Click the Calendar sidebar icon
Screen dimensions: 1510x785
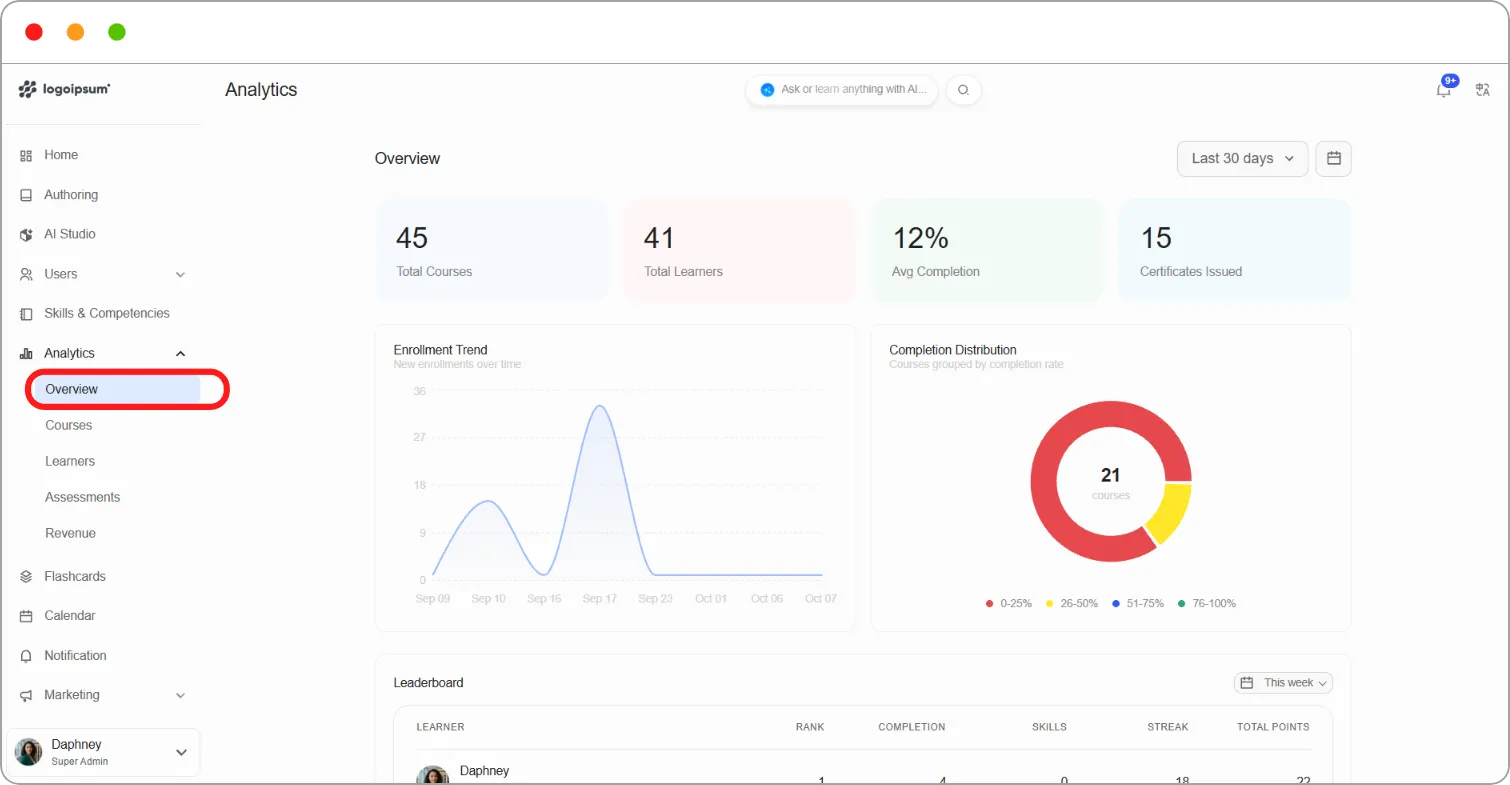[x=26, y=616]
